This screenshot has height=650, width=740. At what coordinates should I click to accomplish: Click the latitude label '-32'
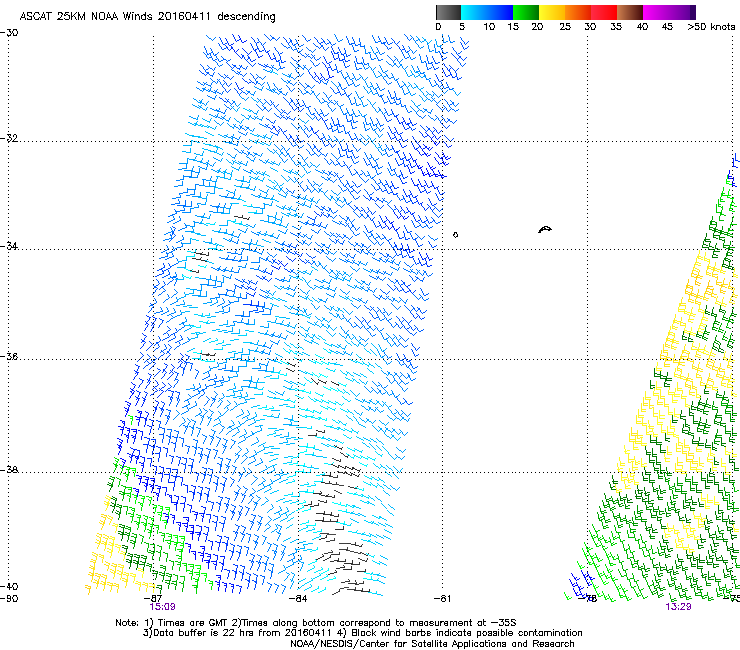click(x=9, y=138)
